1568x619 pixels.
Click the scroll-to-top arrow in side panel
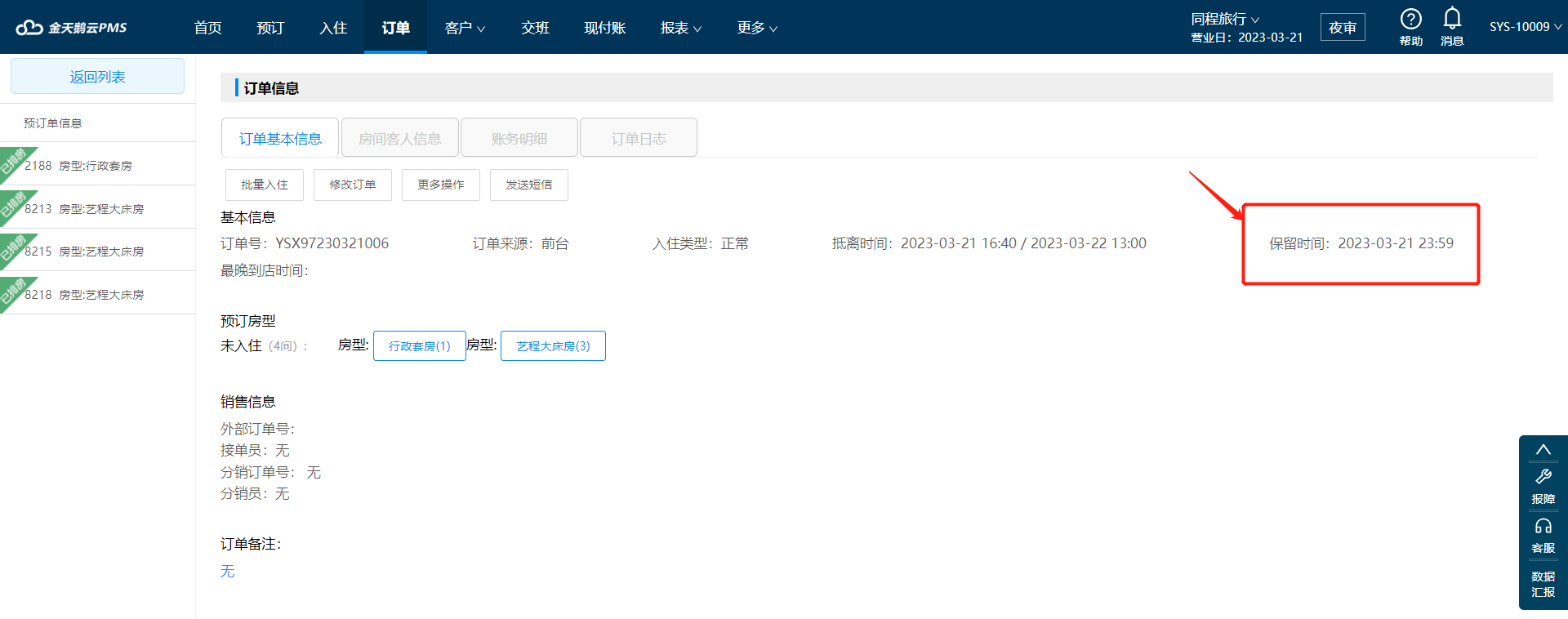tap(1543, 450)
